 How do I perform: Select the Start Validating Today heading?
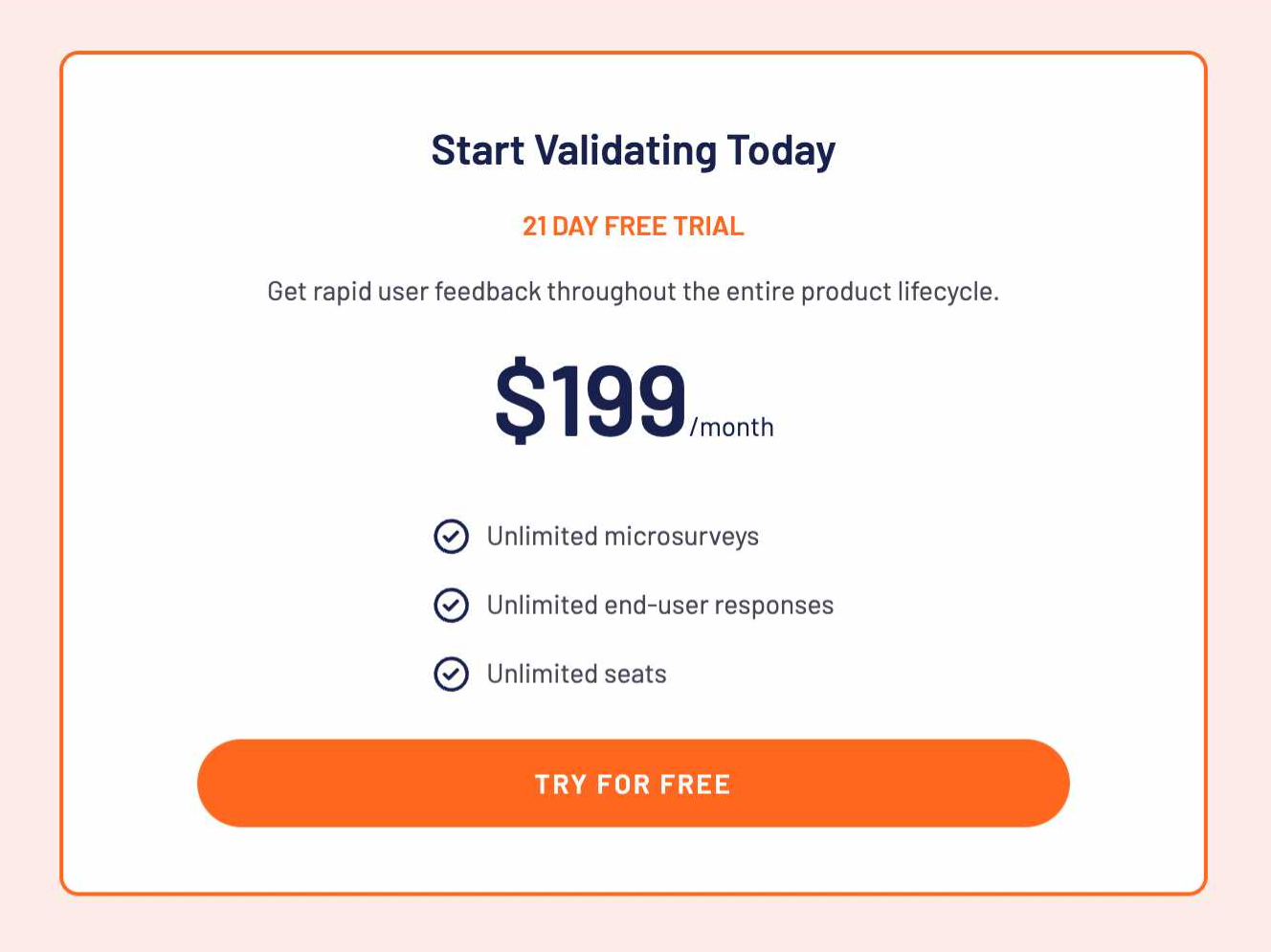click(x=633, y=151)
